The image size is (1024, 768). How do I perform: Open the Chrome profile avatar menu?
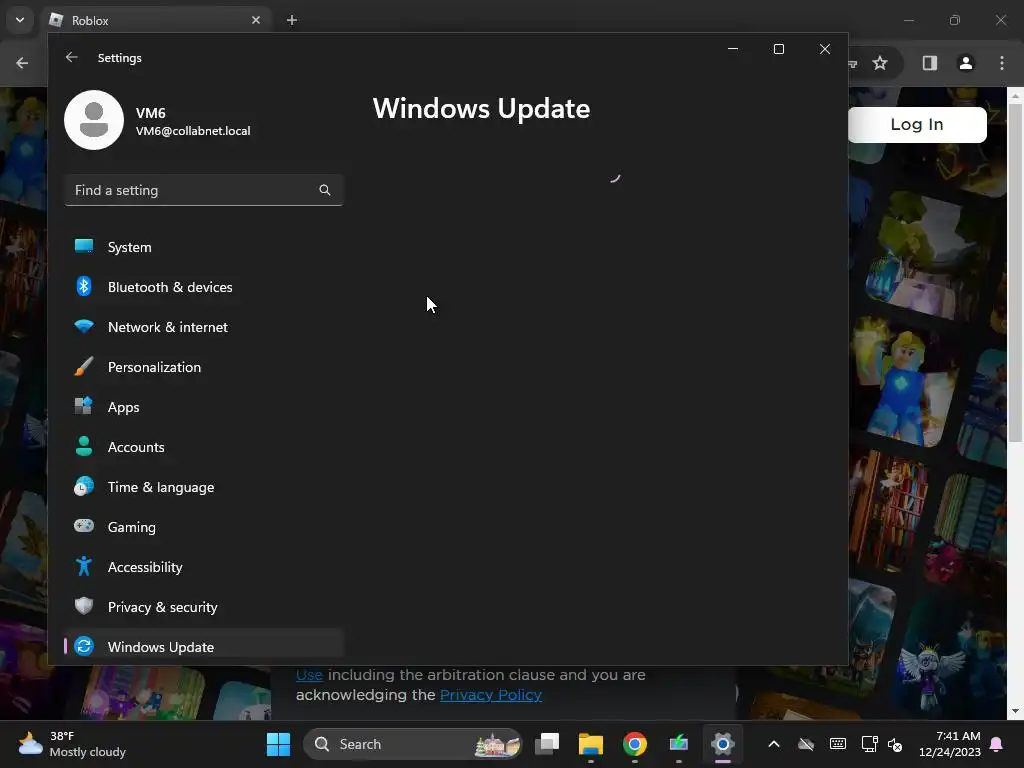(966, 63)
